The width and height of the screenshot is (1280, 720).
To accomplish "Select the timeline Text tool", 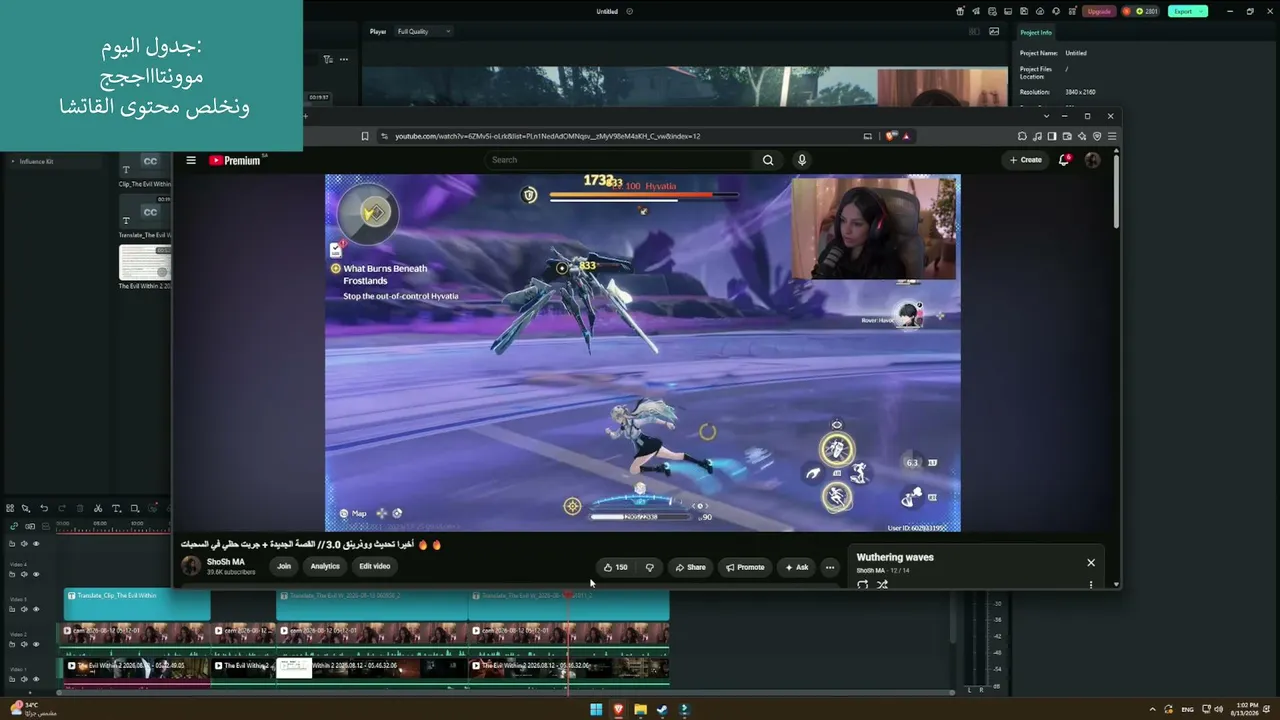I will (116, 508).
